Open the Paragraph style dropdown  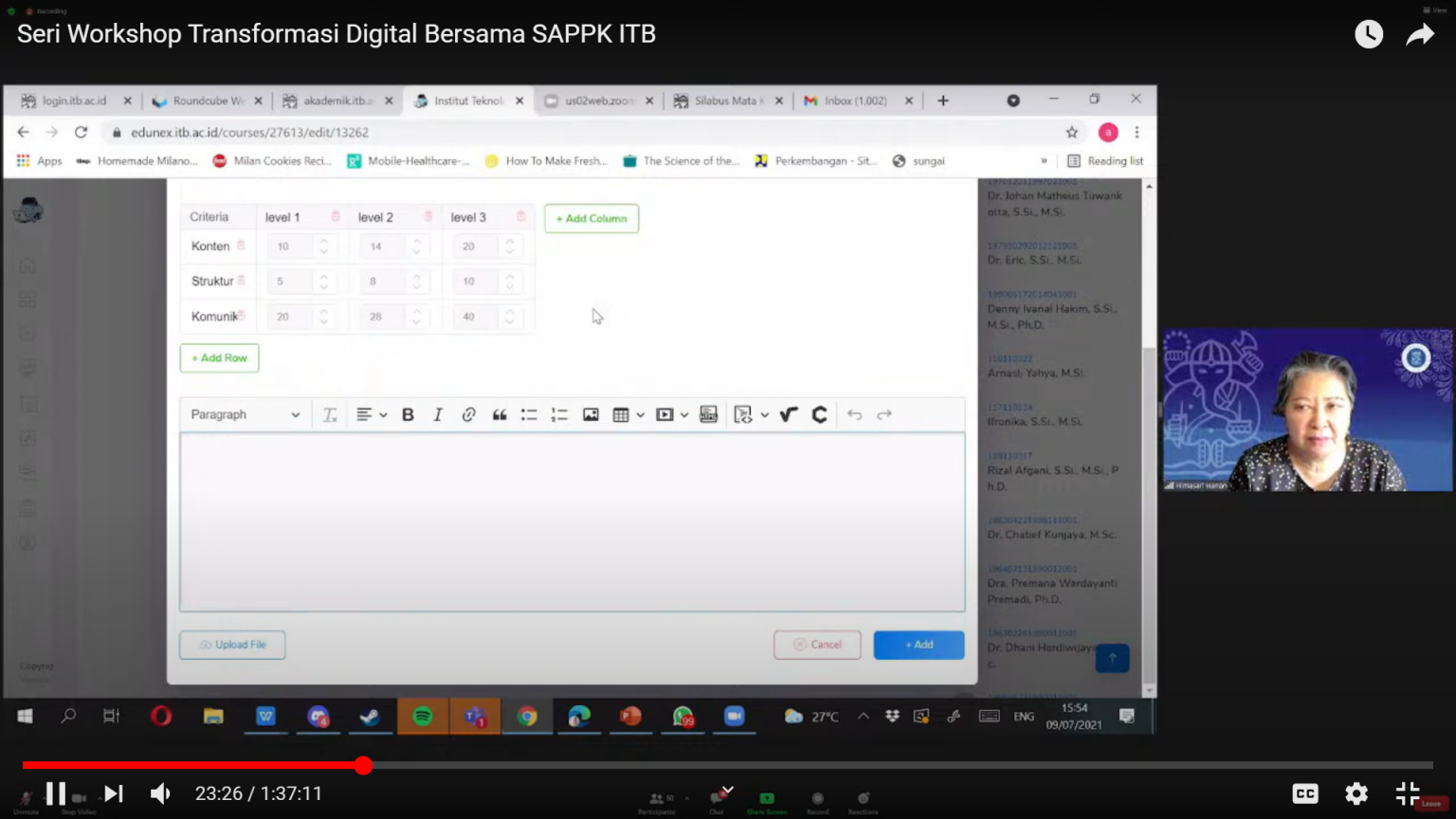click(245, 414)
